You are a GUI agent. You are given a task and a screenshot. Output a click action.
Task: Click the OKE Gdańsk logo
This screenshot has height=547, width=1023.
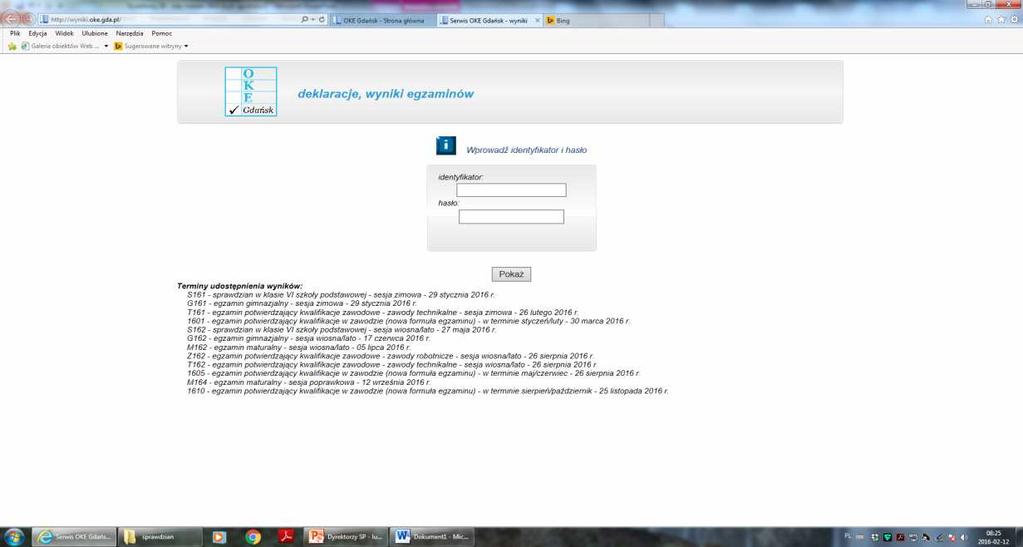point(251,91)
